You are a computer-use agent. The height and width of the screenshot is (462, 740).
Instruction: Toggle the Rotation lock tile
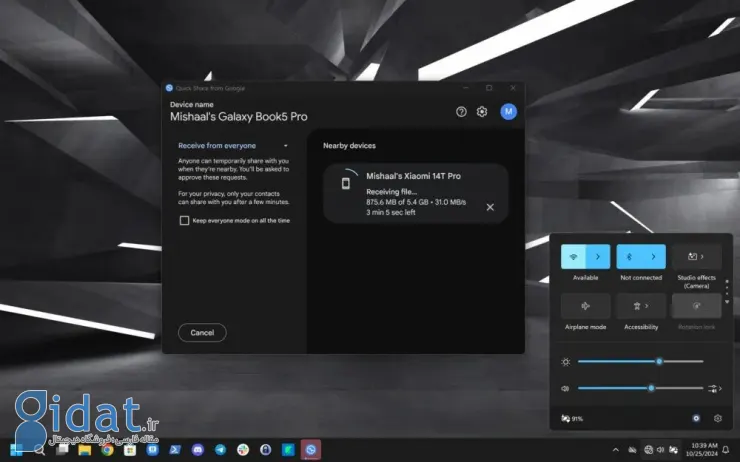[697, 306]
